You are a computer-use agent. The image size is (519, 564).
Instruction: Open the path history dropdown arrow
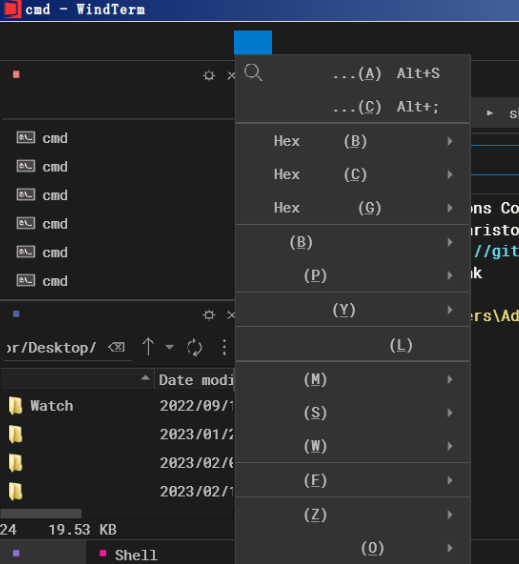pyautogui.click(x=169, y=347)
